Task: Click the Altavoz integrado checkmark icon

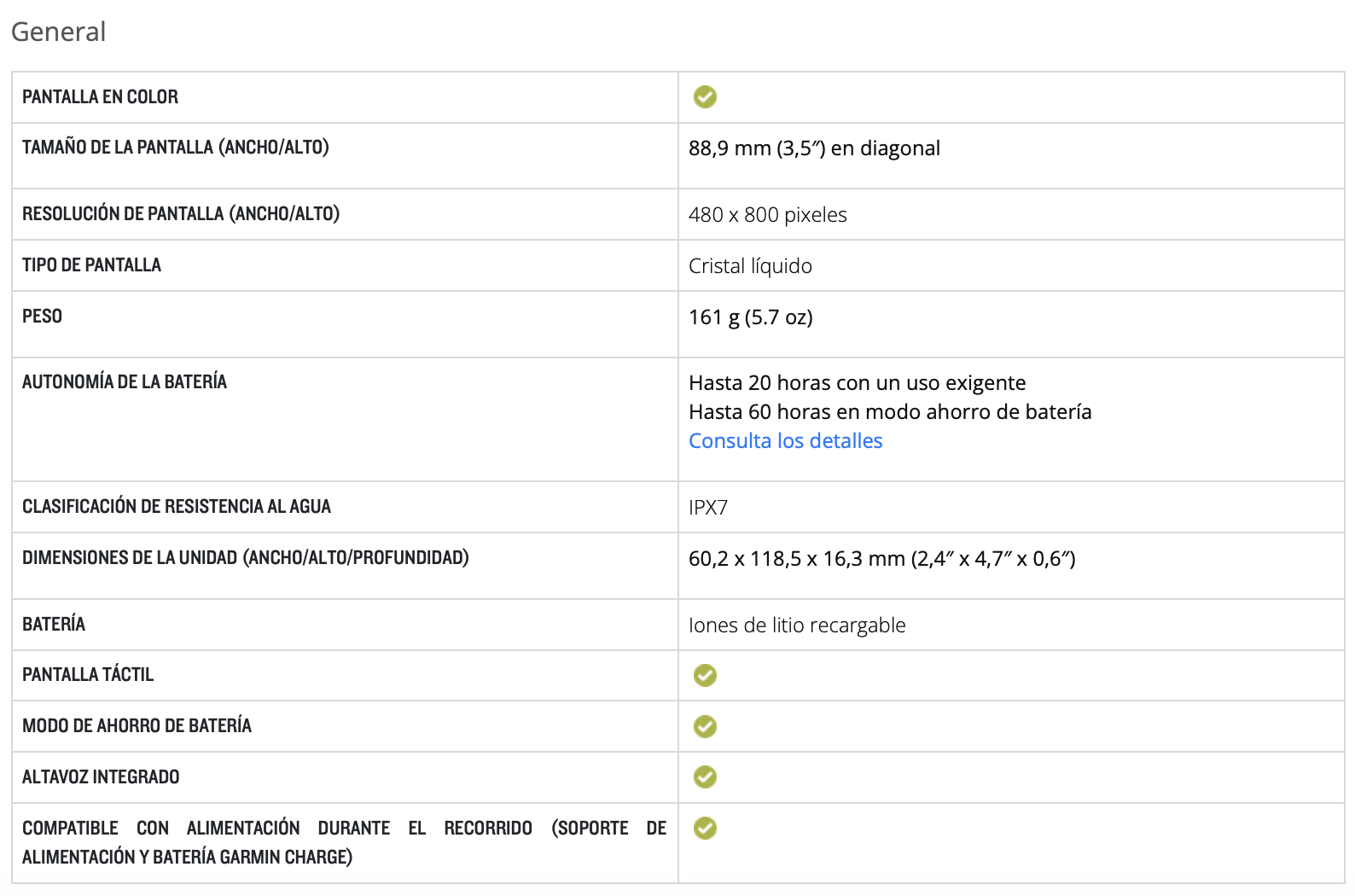Action: (x=705, y=777)
